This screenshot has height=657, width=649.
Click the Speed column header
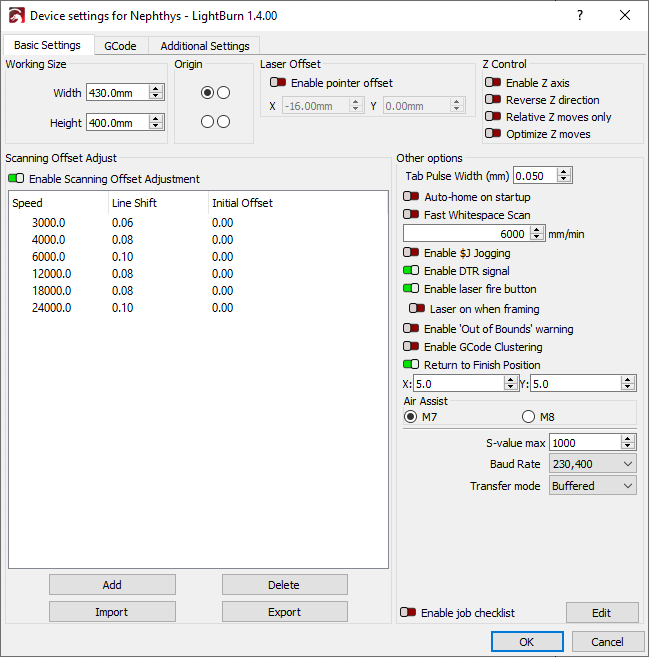click(x=59, y=203)
